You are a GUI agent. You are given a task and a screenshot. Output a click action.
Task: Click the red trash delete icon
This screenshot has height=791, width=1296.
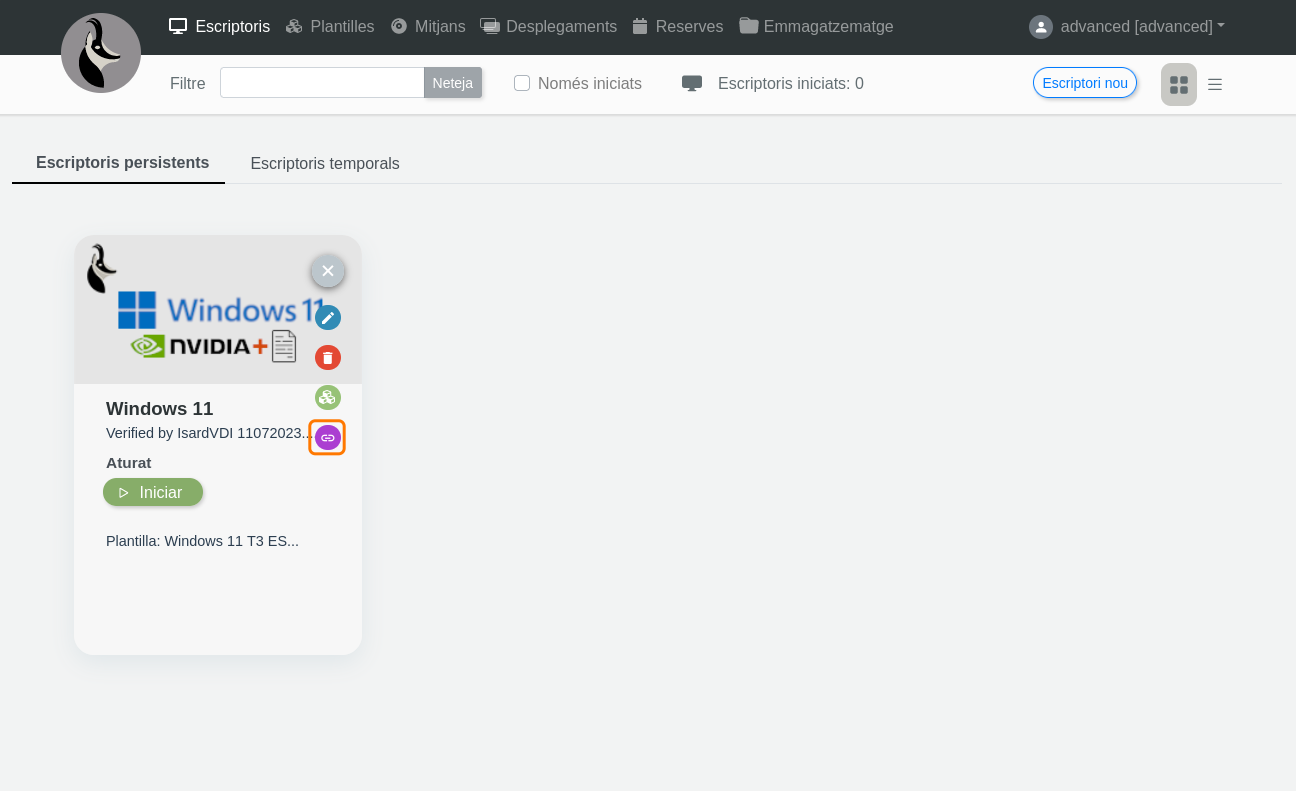(328, 358)
